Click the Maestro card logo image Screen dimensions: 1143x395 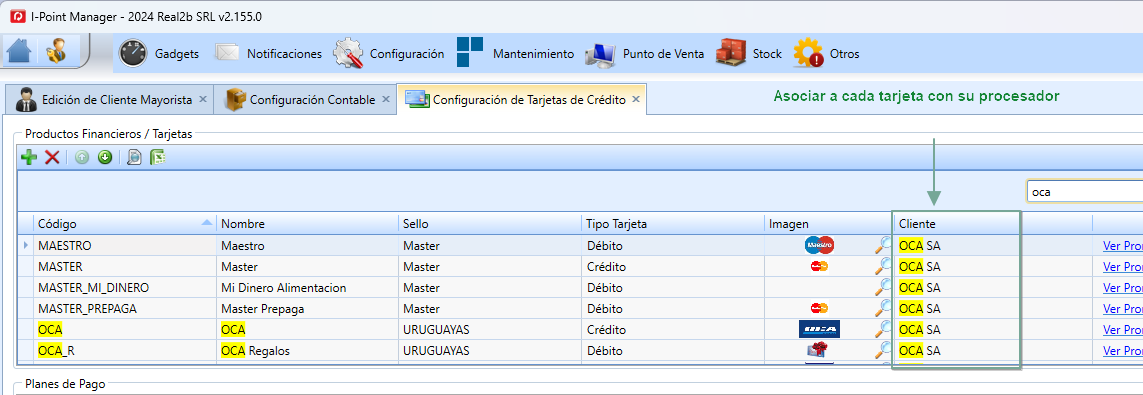pos(819,246)
